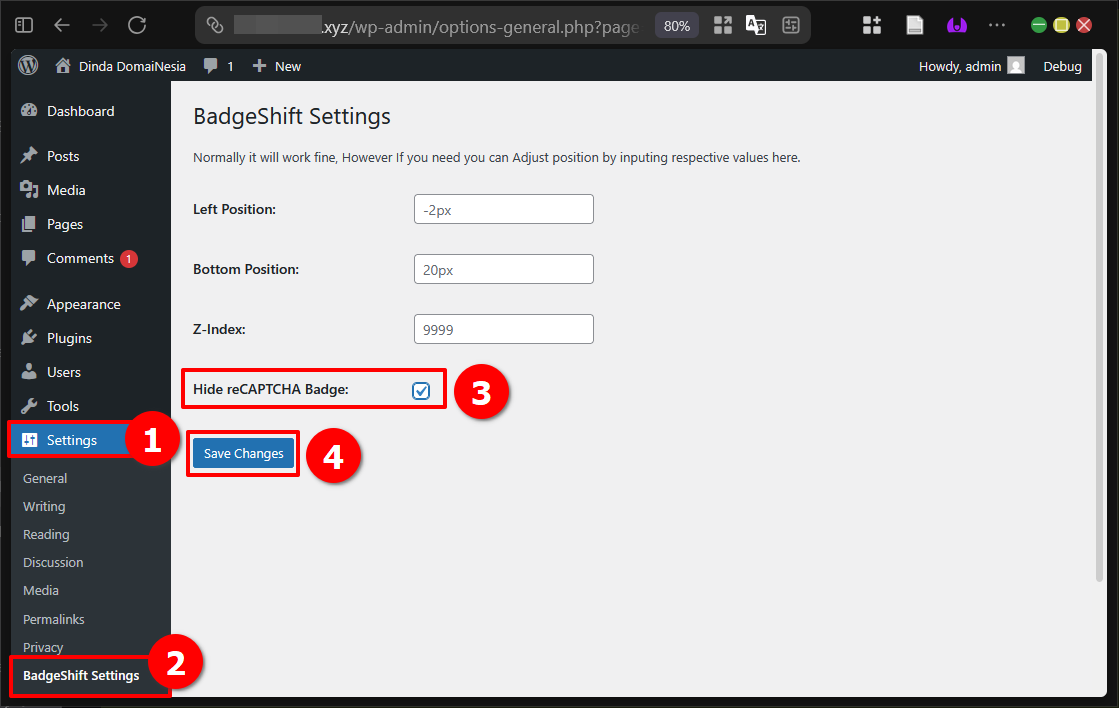Open Permalinks settings submenu
Screen dimensions: 1119x708
(x=54, y=620)
